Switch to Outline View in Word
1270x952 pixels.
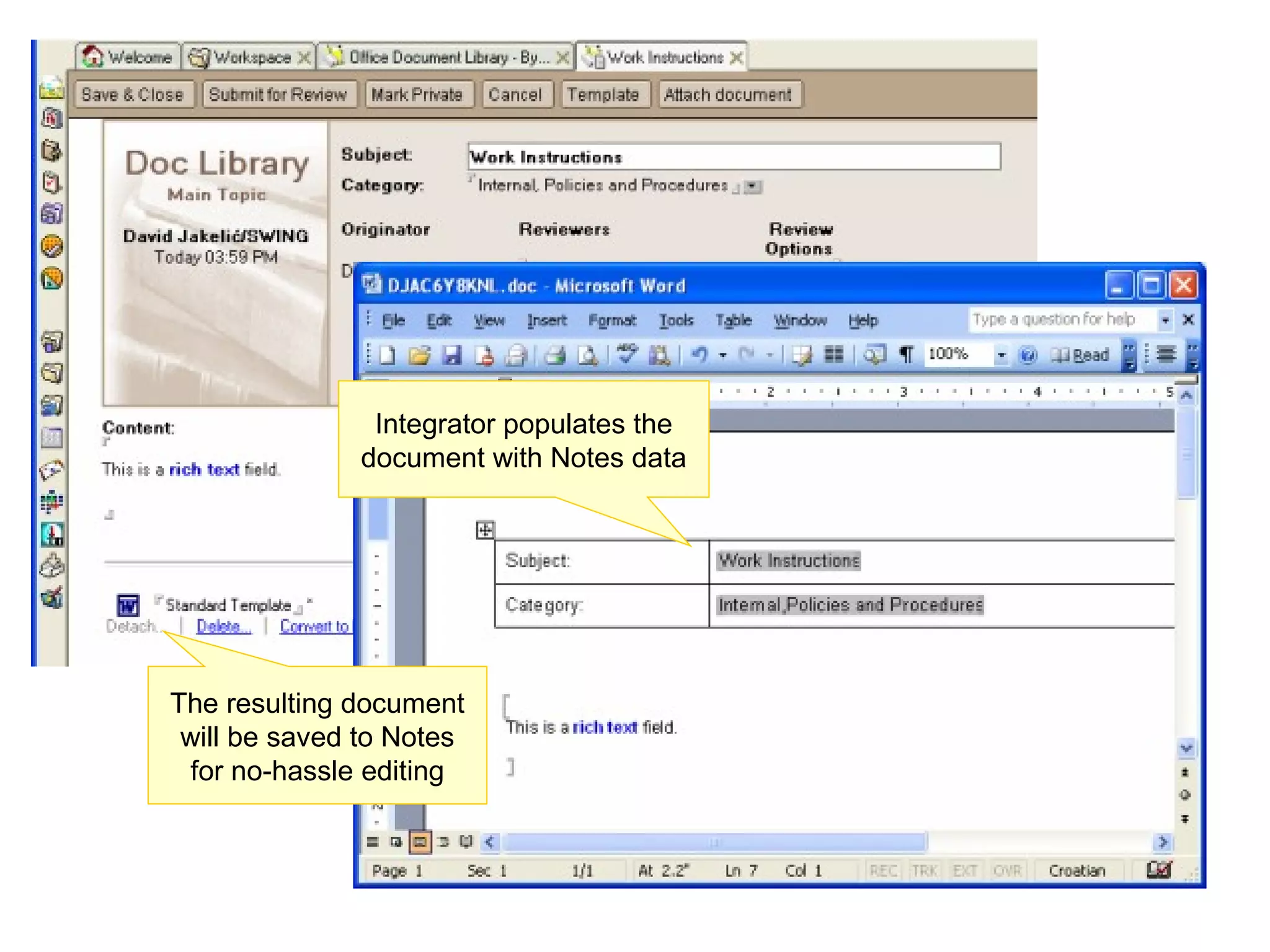pos(443,842)
